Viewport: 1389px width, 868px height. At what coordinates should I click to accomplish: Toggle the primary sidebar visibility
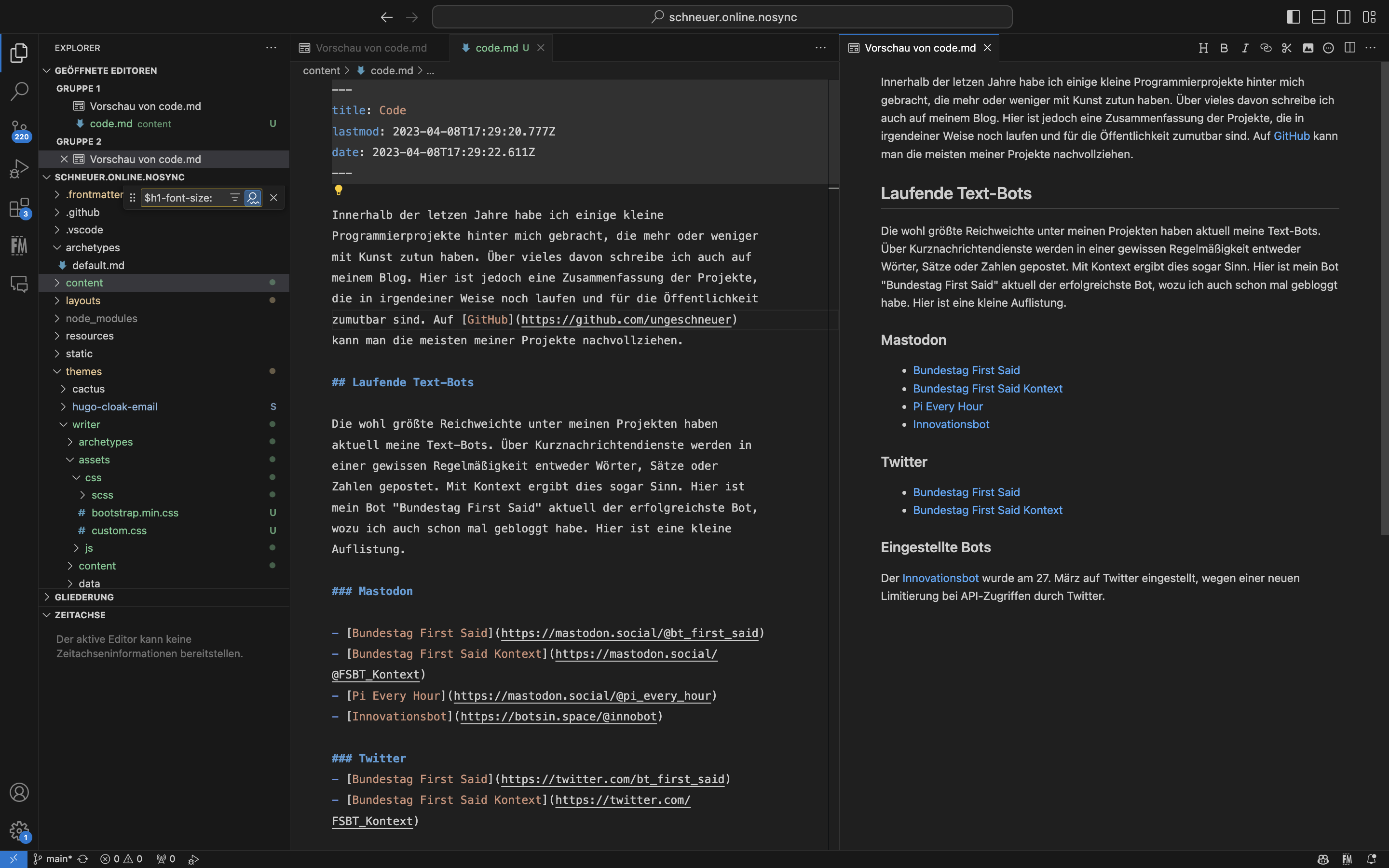[x=1293, y=17]
